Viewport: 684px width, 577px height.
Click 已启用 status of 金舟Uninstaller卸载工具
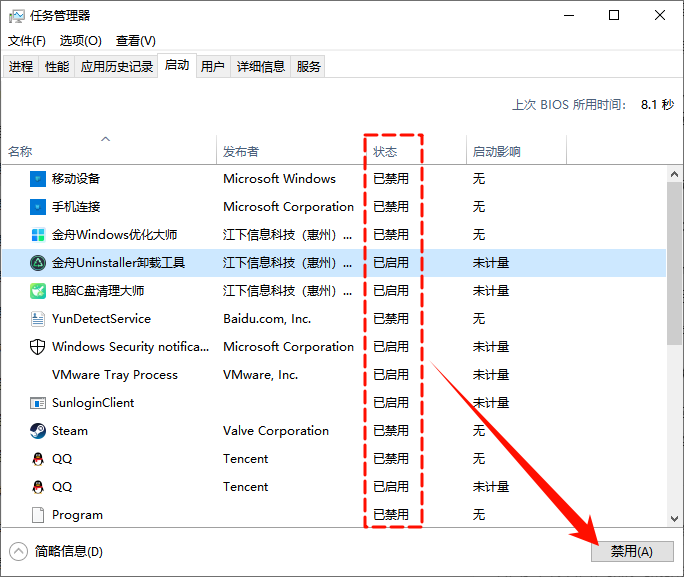(x=391, y=263)
